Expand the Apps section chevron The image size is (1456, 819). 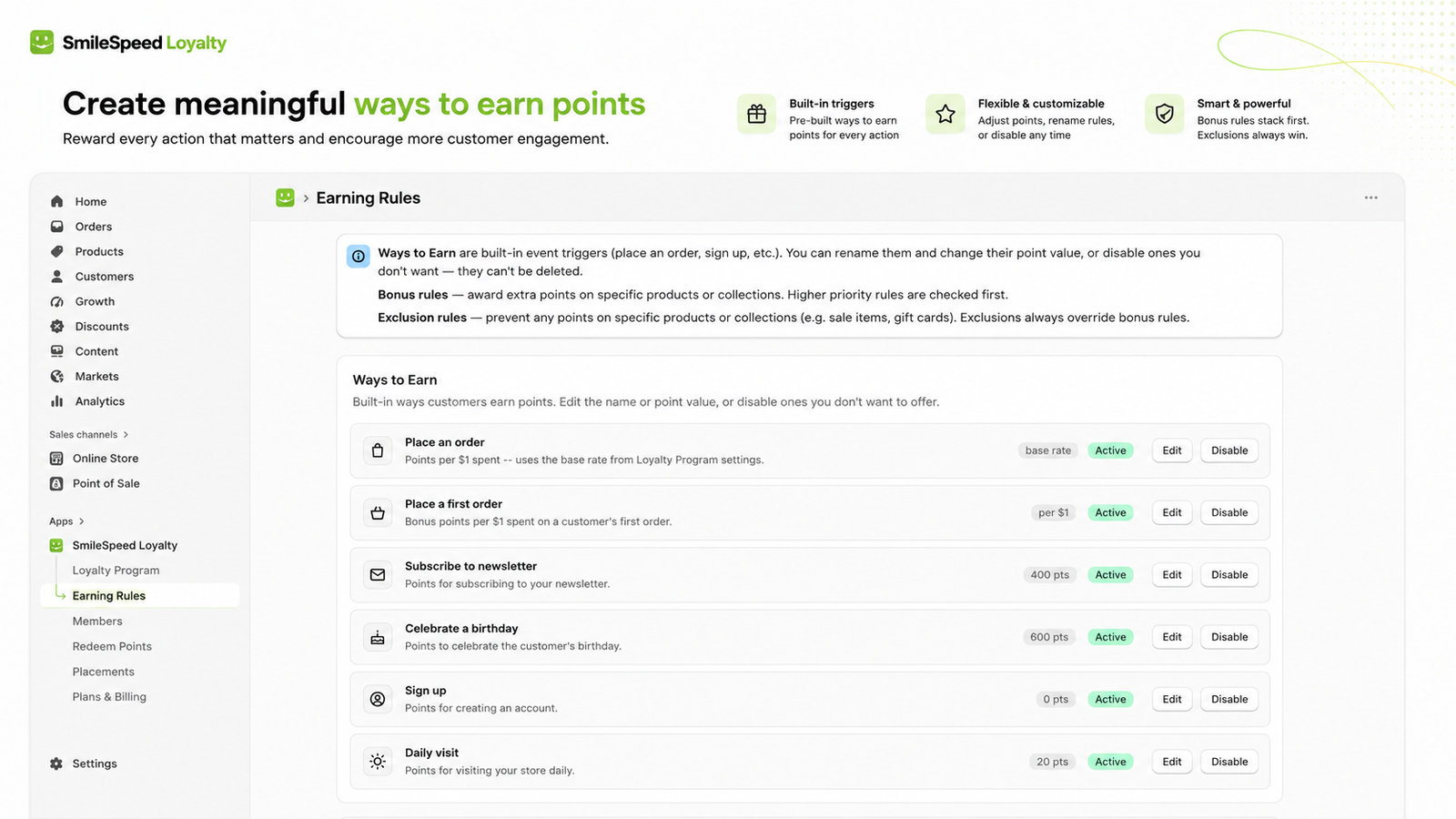pyautogui.click(x=82, y=521)
